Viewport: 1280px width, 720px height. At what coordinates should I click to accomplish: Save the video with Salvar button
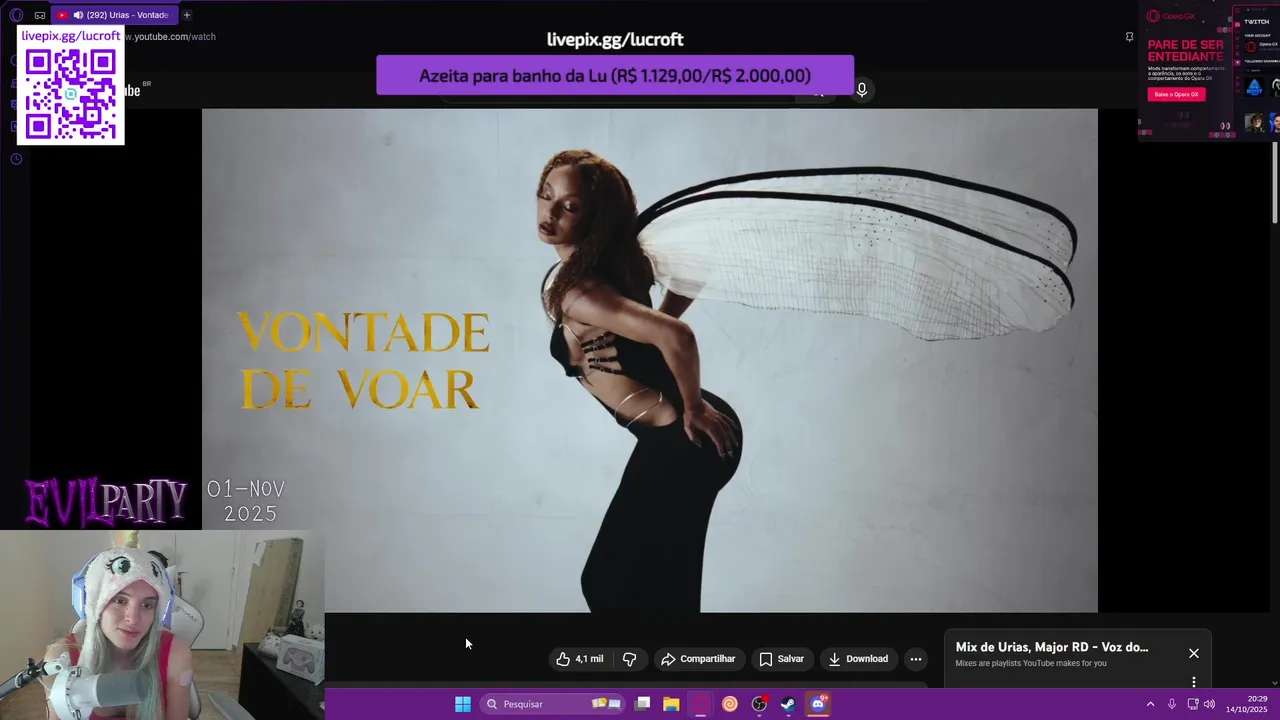(781, 659)
